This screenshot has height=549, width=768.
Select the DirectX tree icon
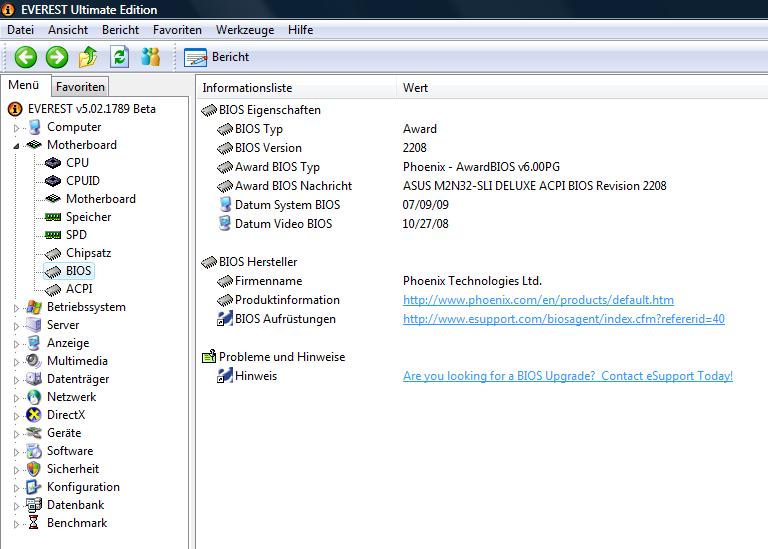(x=33, y=415)
